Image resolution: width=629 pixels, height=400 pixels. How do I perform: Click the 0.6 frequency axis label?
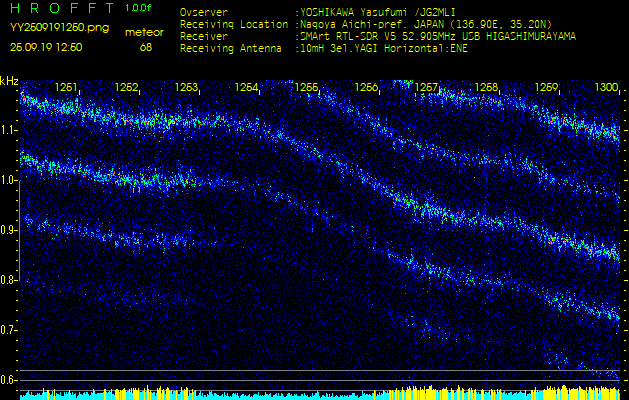tap(9, 380)
